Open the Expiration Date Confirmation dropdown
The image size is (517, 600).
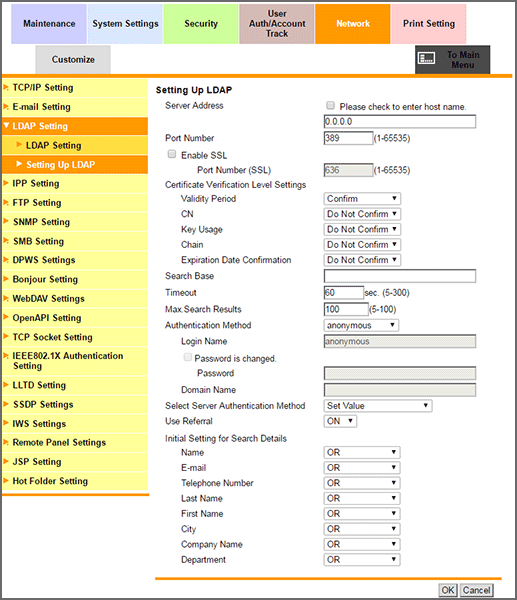coord(362,260)
